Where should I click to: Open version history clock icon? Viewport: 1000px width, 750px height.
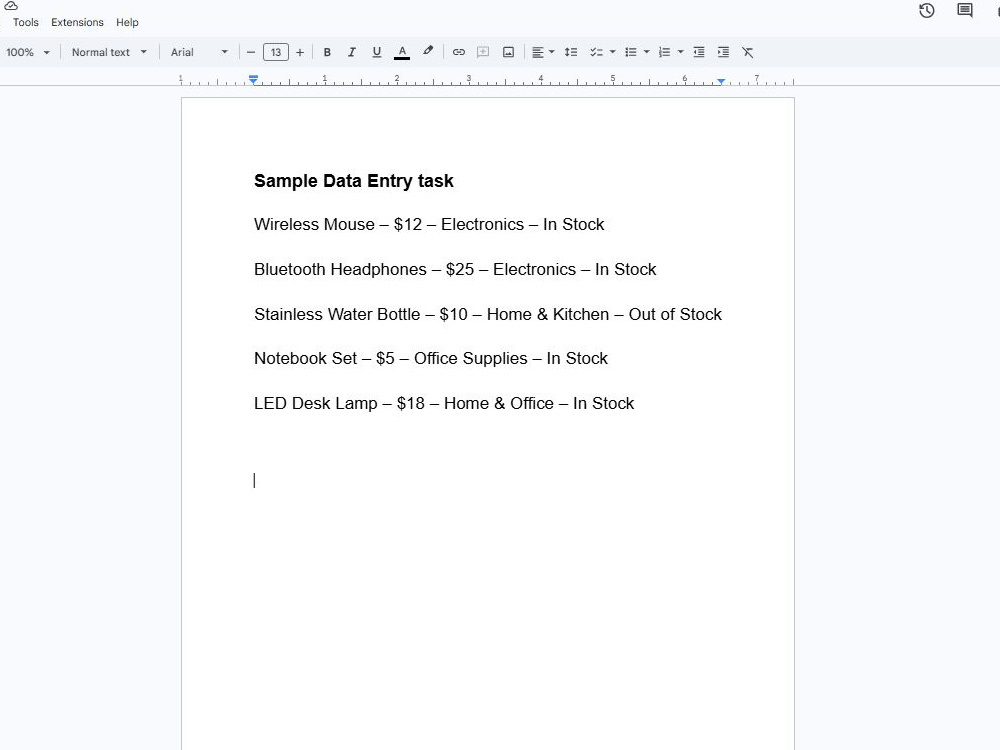pyautogui.click(x=927, y=10)
